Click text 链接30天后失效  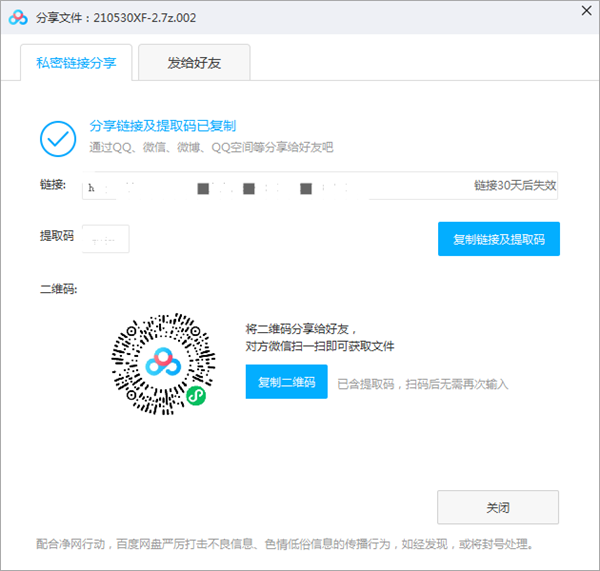[515, 185]
